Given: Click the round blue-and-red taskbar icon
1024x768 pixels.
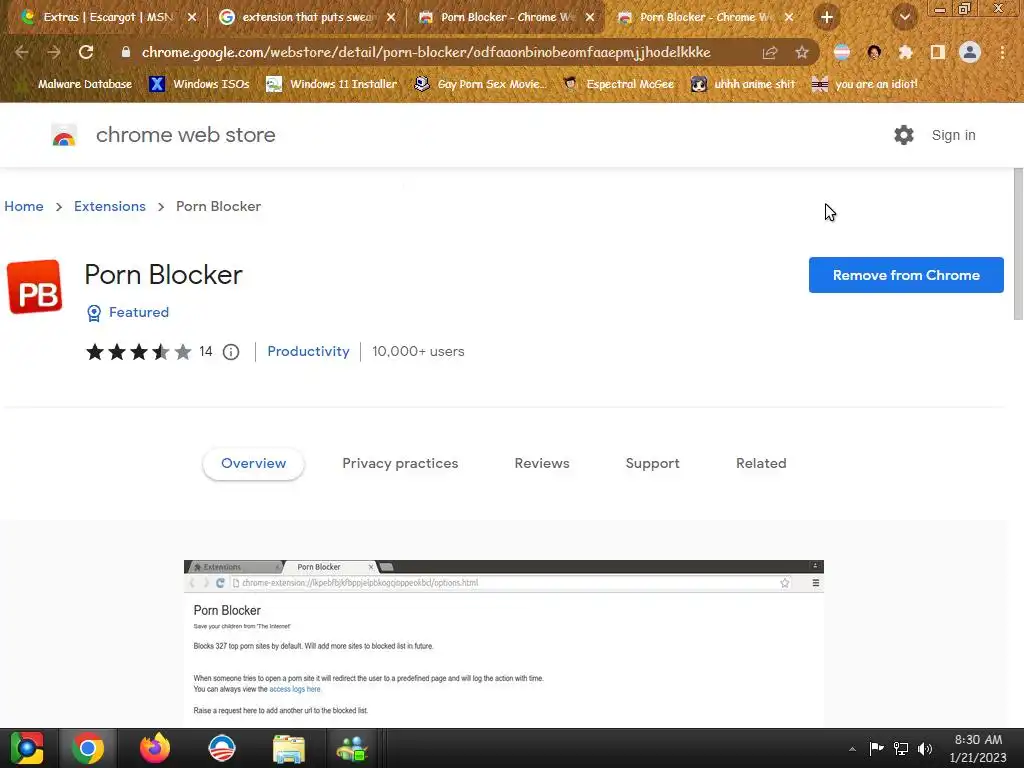Looking at the screenshot, I should (222, 748).
